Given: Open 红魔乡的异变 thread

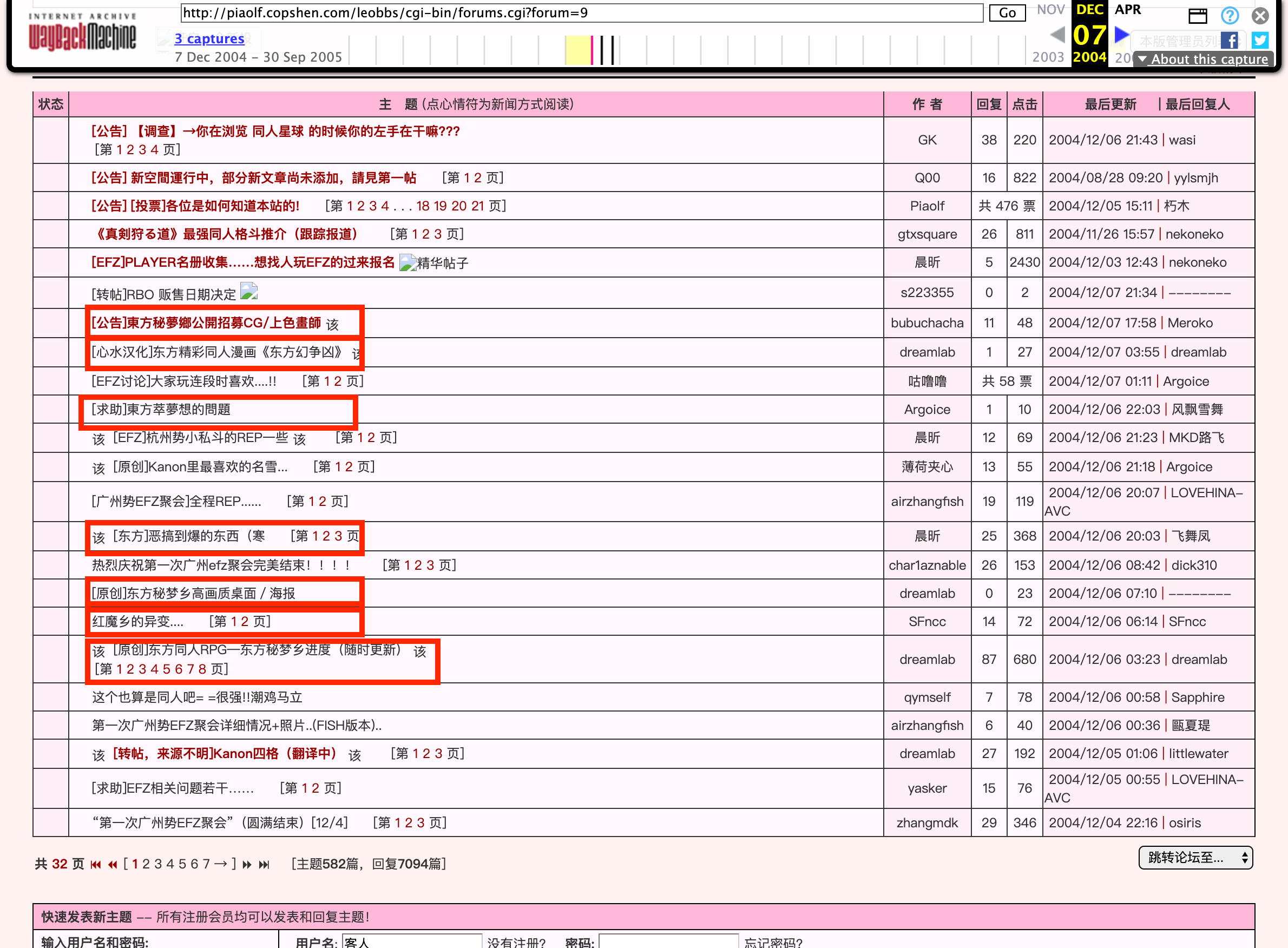Looking at the screenshot, I should [x=138, y=622].
